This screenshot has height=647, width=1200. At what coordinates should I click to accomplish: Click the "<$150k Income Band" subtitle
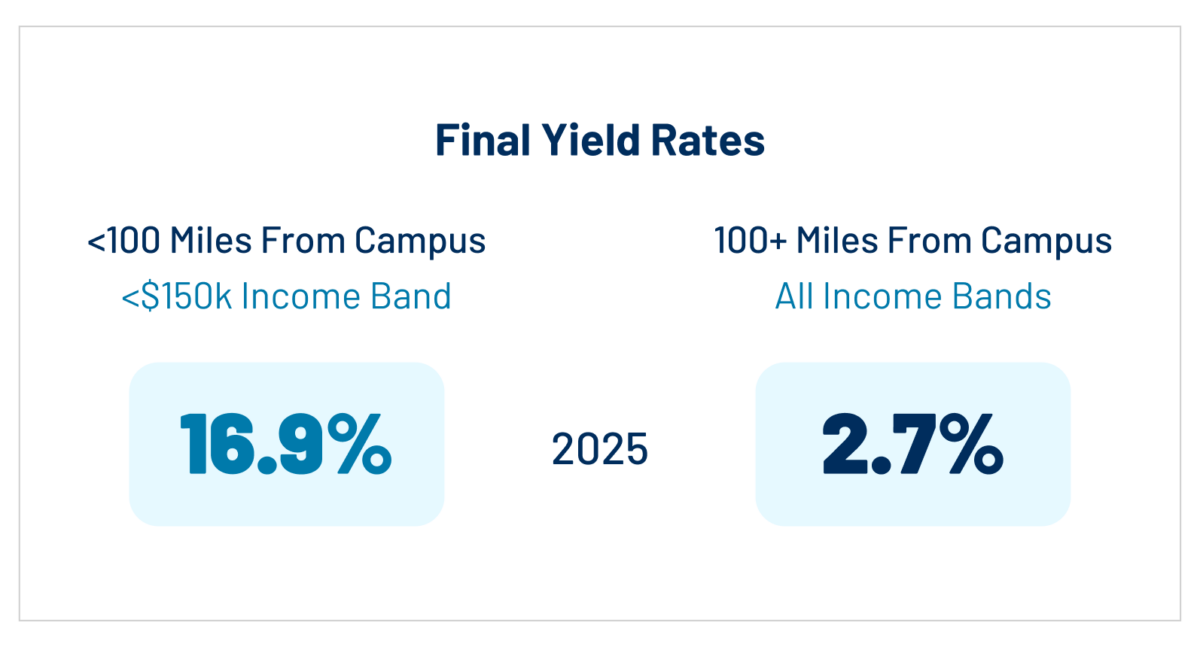pos(286,296)
